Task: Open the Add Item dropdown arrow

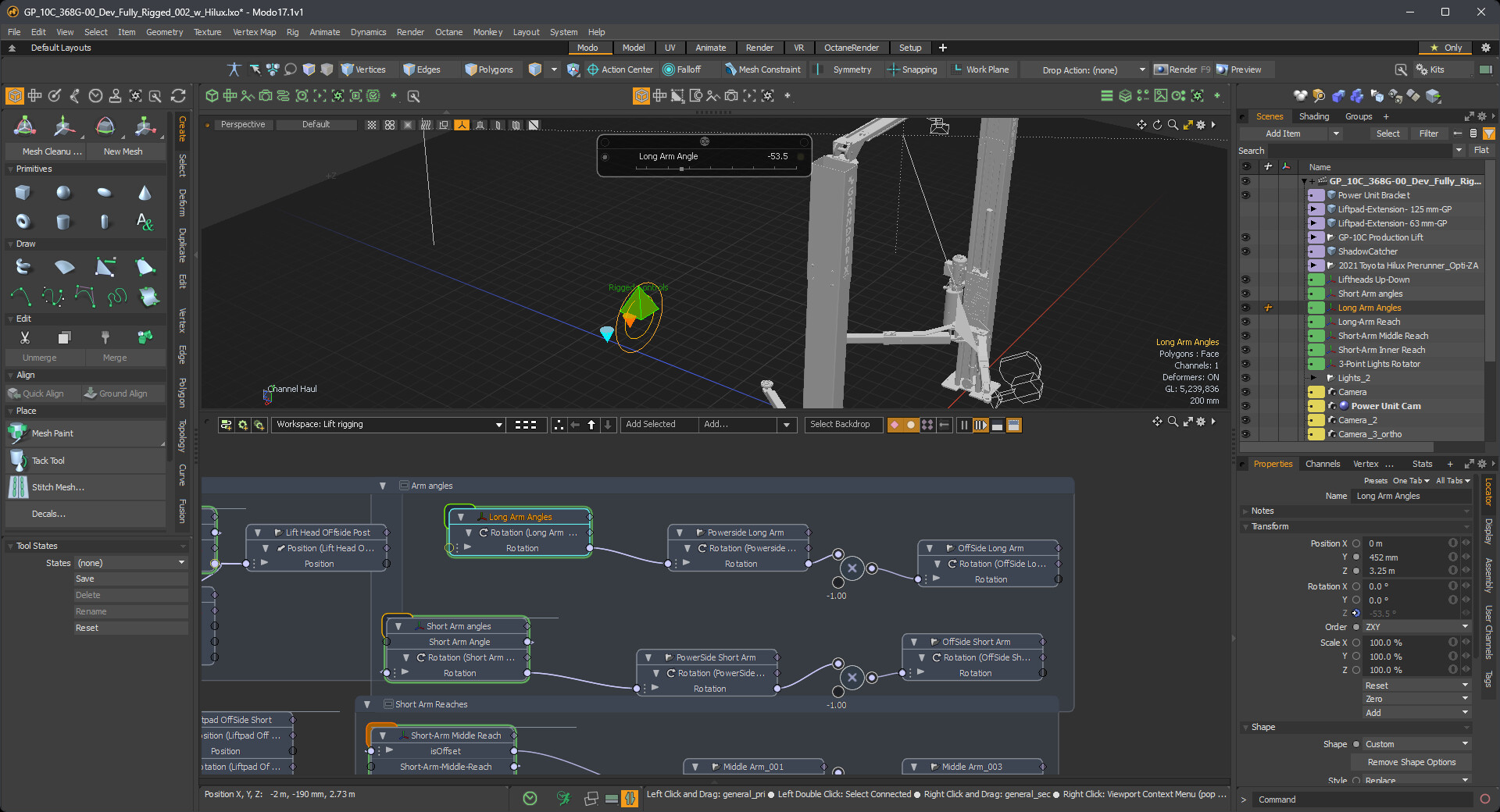Action: [1336, 134]
